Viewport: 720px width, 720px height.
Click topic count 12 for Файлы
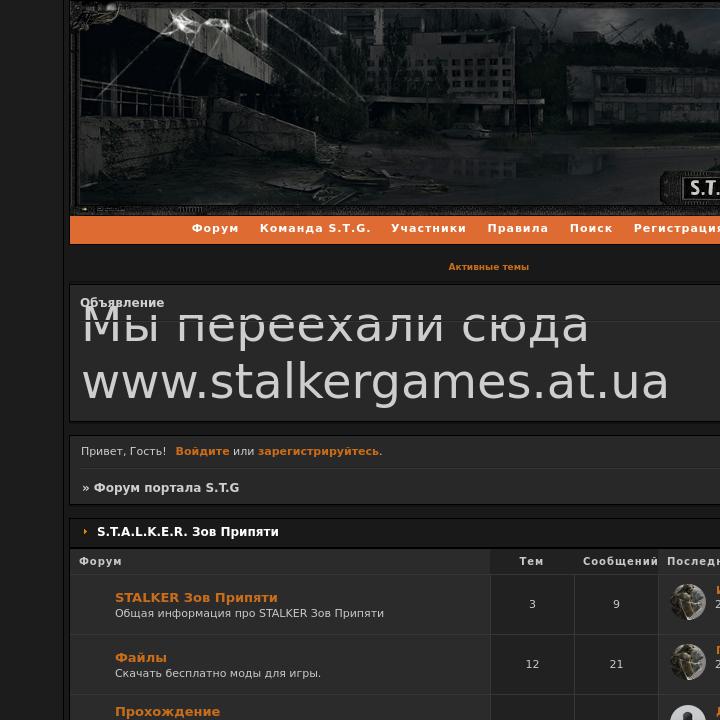pos(532,664)
